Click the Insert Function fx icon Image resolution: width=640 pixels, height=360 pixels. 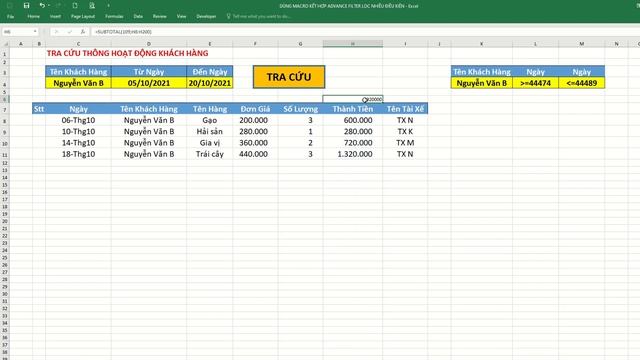[x=82, y=31]
